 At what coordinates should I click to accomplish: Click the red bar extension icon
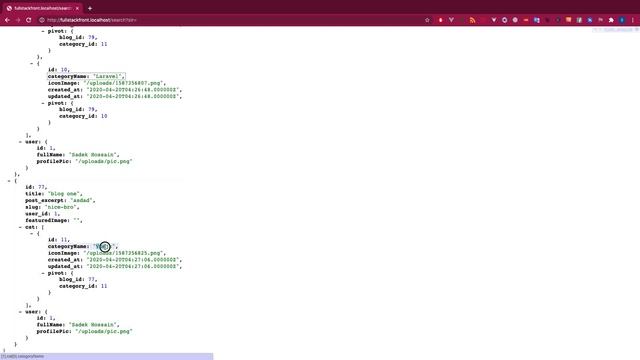click(x=526, y=20)
